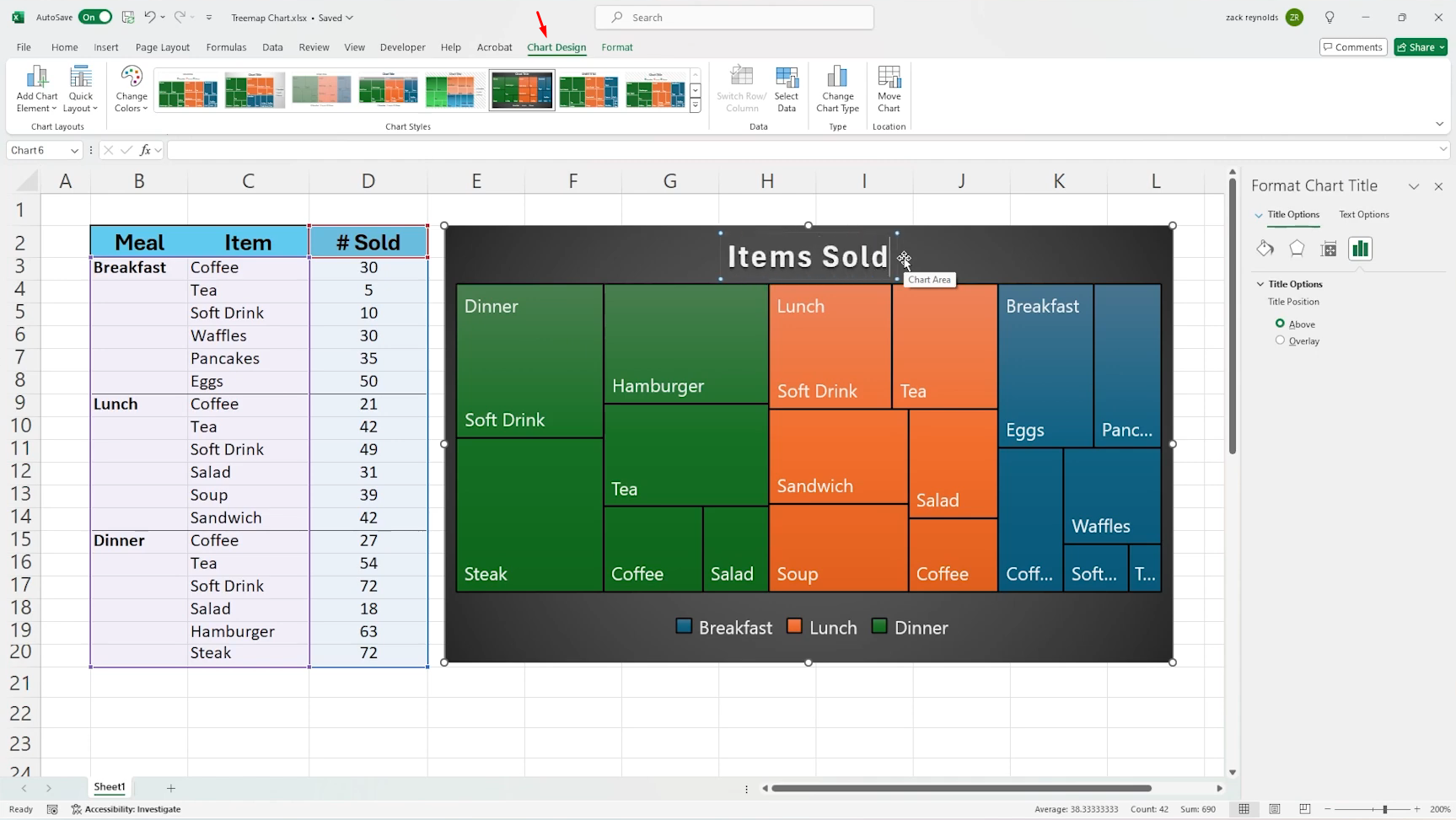Toggle AutoSave switch off
Viewport: 1456px width, 820px height.
(95, 17)
